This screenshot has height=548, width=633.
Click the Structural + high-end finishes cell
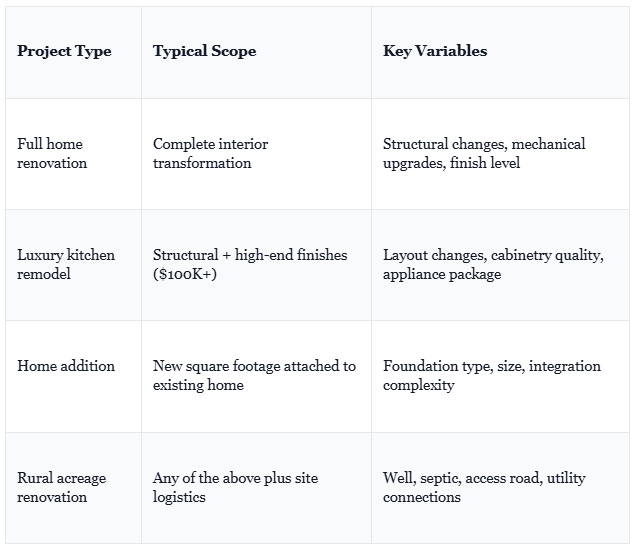click(256, 265)
